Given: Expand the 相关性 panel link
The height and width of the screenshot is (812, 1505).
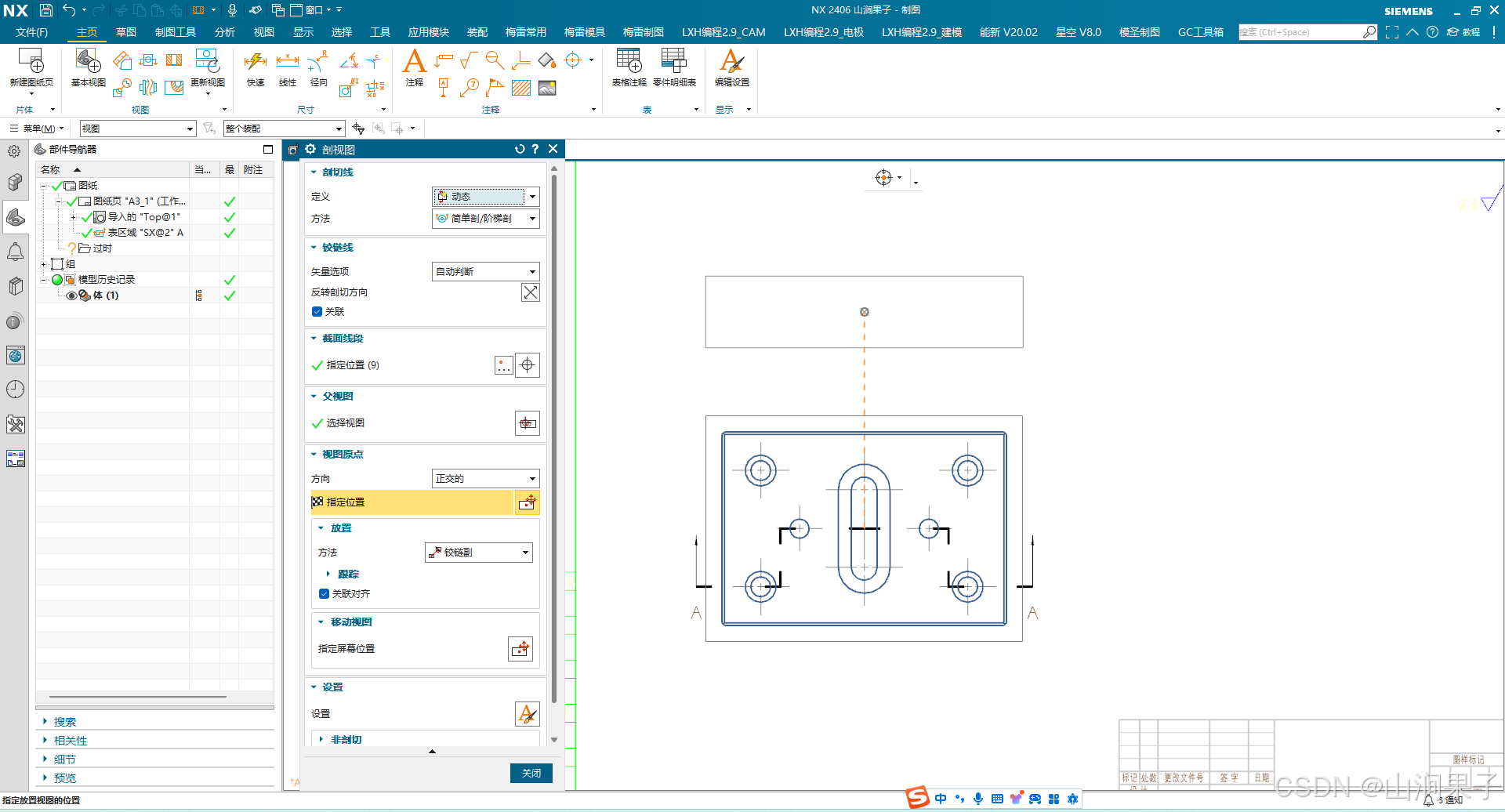Looking at the screenshot, I should (x=71, y=741).
